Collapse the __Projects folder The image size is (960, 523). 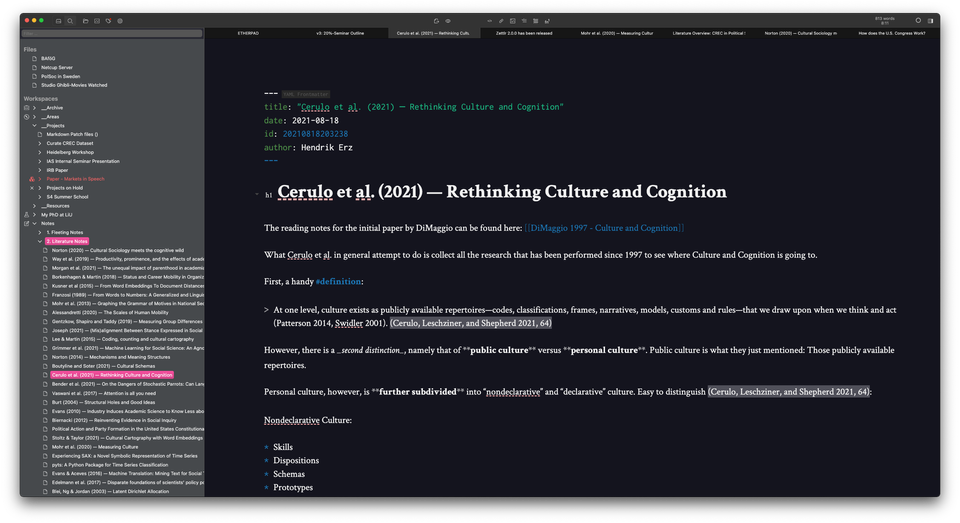pos(35,126)
